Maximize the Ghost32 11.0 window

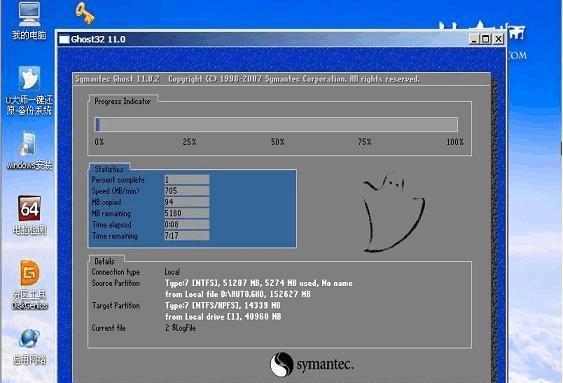point(485,39)
